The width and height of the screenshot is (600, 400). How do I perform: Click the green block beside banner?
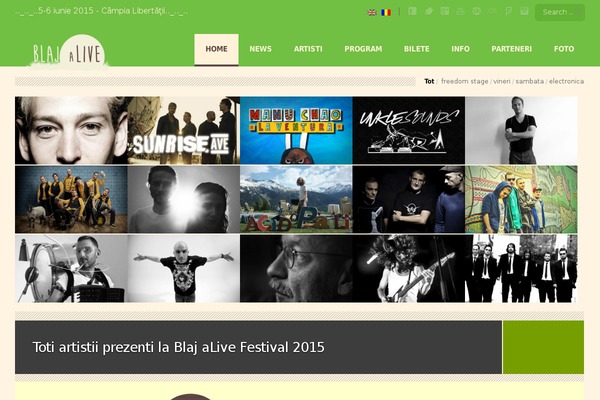pos(543,347)
